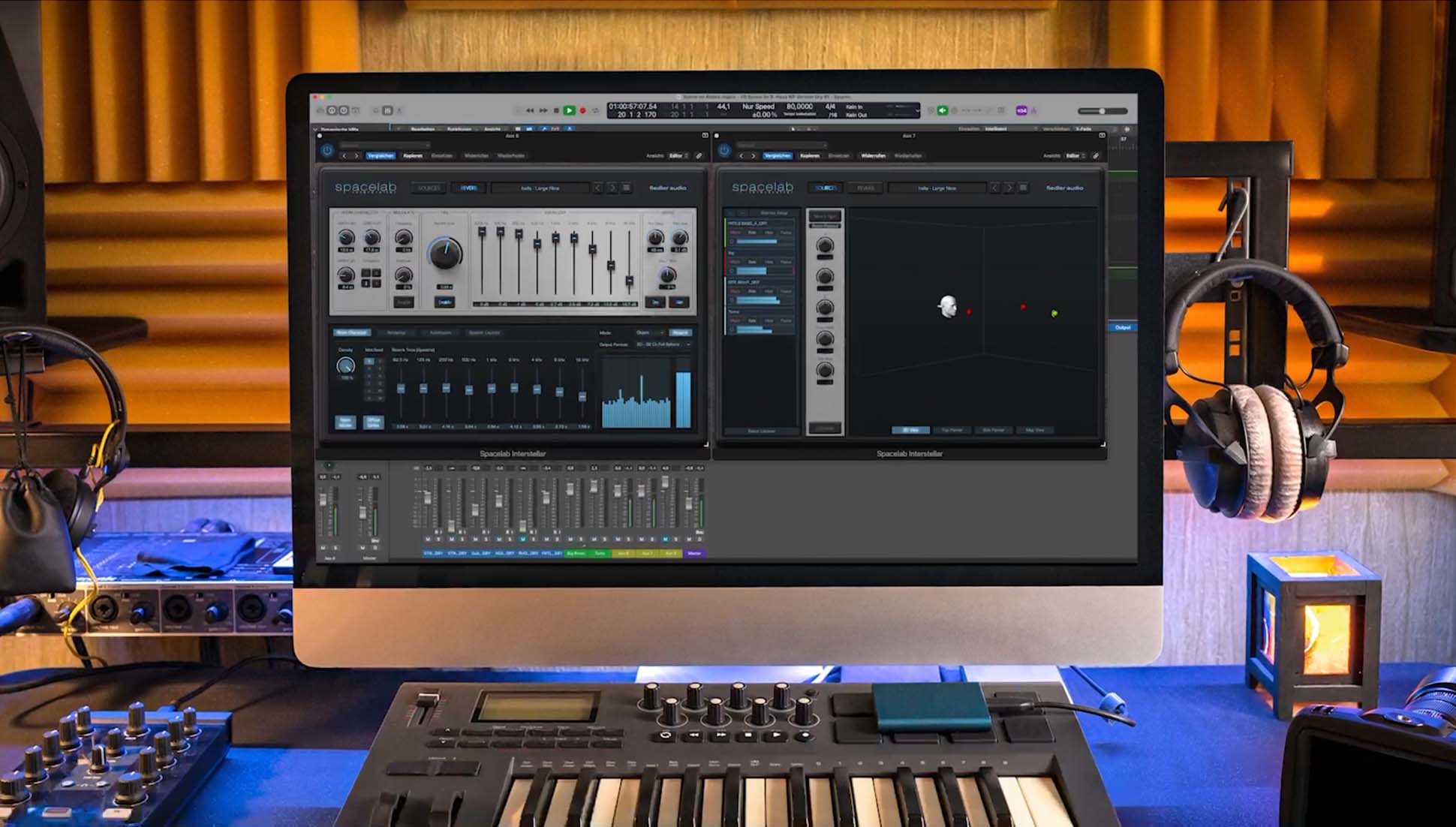Click the Vergleichen button in the plugin header

point(380,155)
